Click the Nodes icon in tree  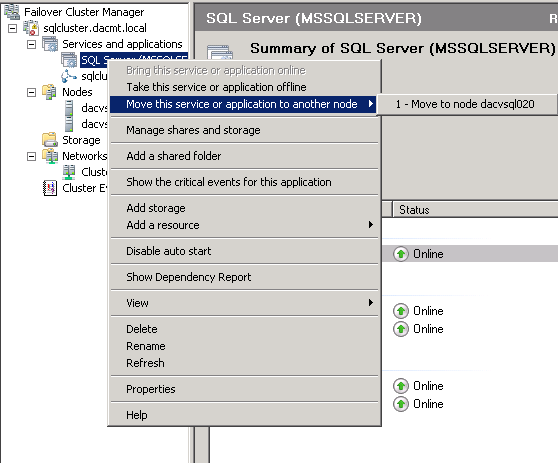click(x=49, y=92)
